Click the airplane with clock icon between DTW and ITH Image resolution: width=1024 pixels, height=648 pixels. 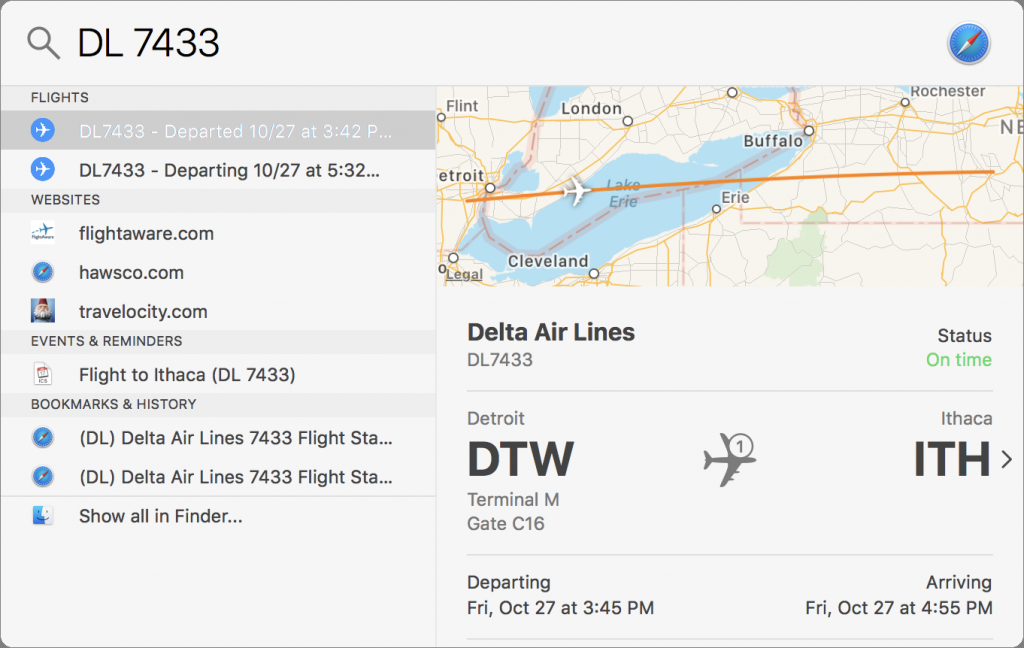tap(730, 458)
